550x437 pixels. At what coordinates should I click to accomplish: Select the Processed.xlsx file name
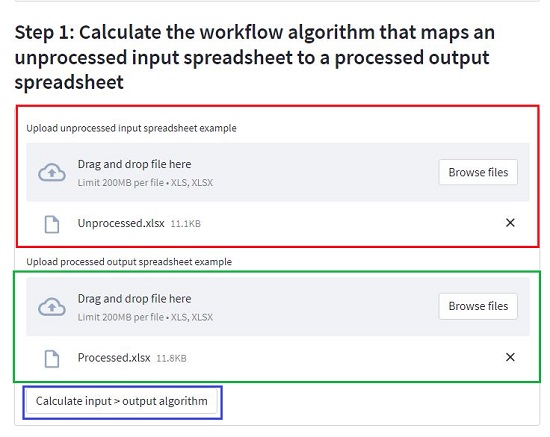pos(114,358)
